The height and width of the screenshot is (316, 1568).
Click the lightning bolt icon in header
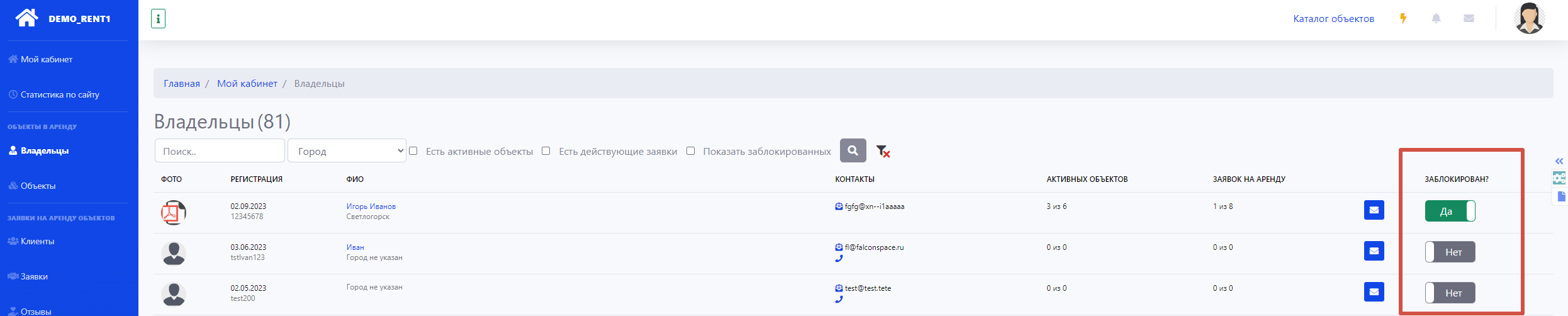[x=1403, y=18]
